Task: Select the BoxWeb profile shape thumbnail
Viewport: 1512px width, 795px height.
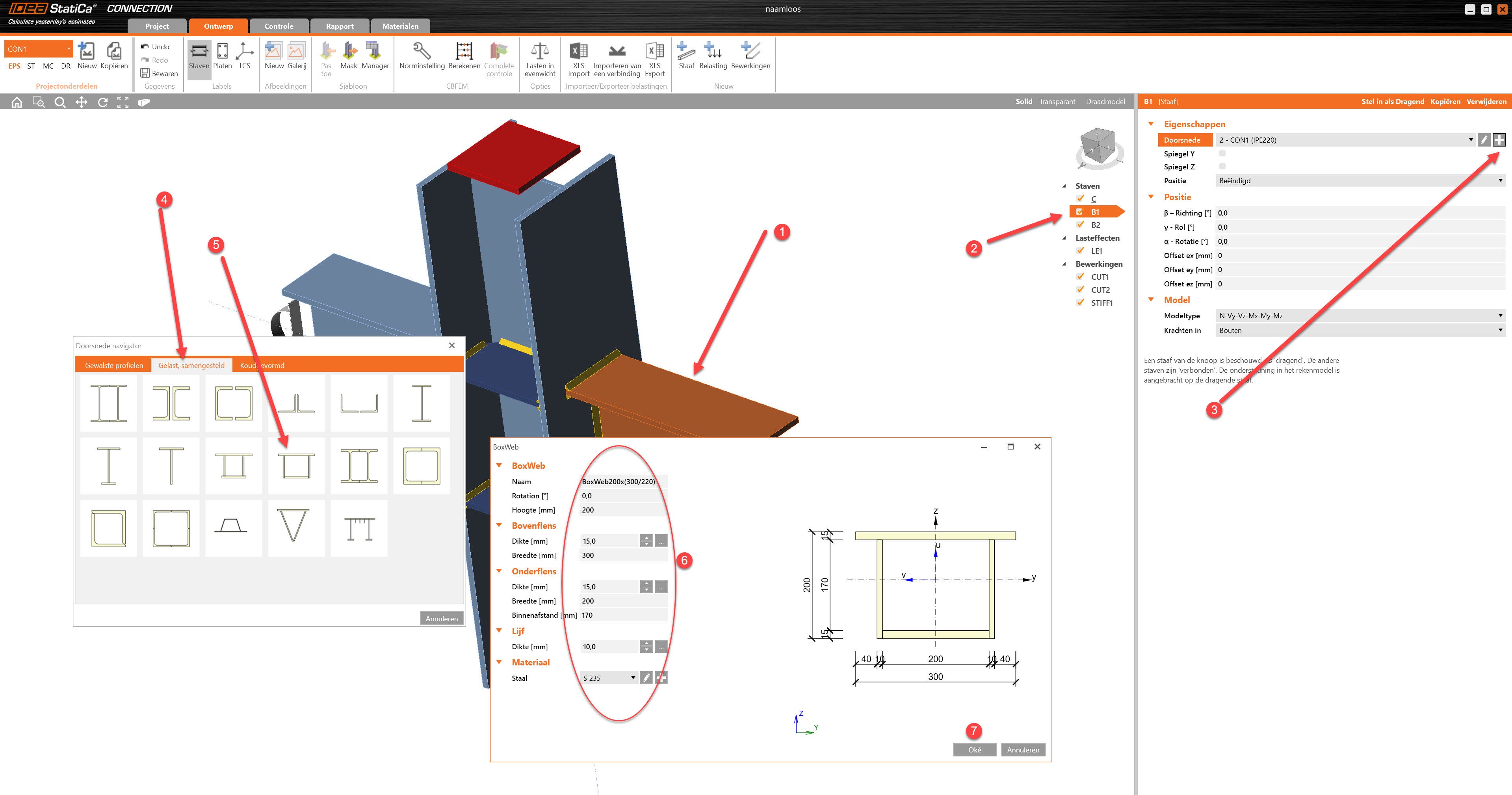Action: (x=296, y=466)
